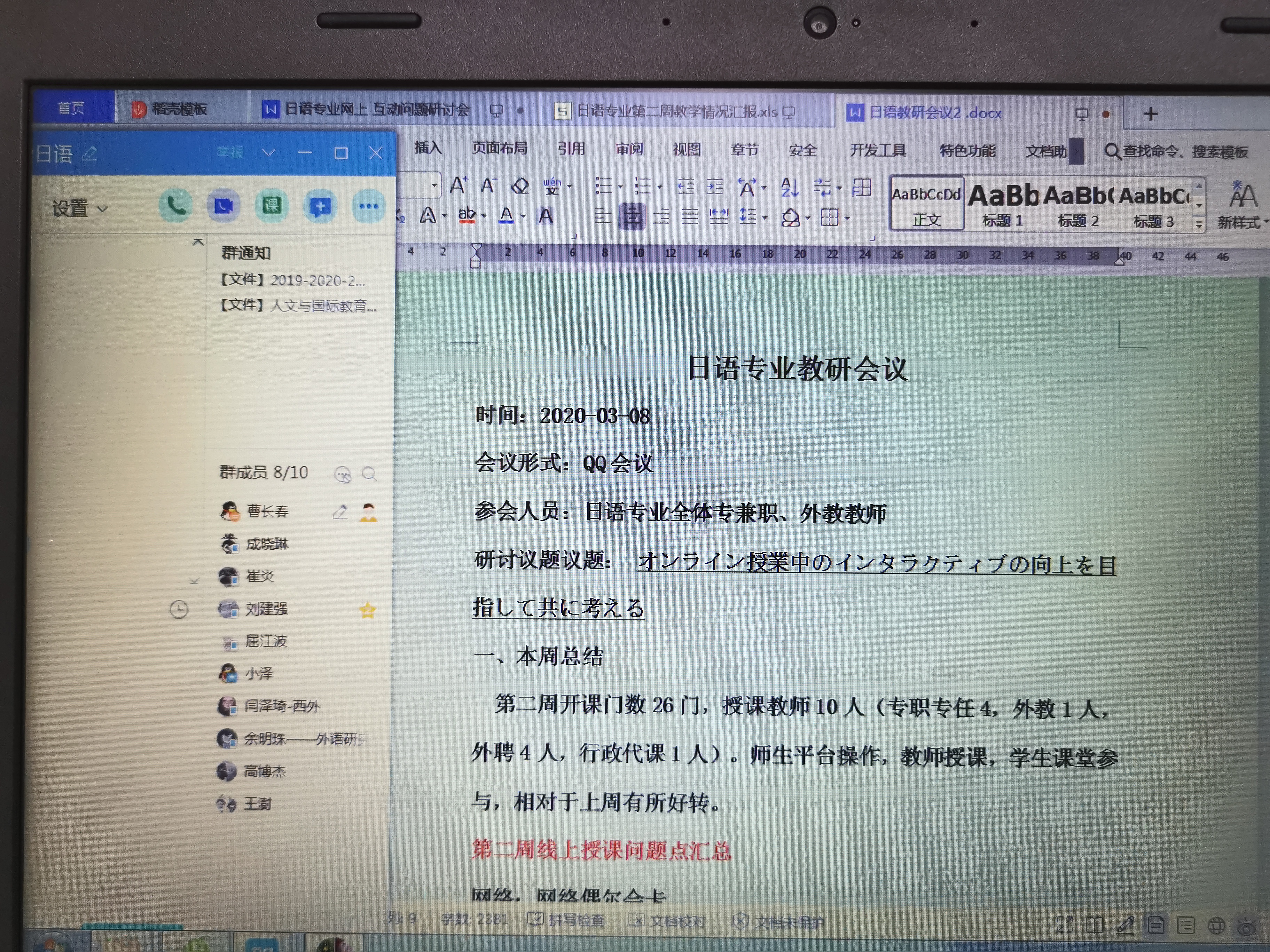The image size is (1270, 952).
Task: Click the sort icon in ribbon
Action: 790,187
